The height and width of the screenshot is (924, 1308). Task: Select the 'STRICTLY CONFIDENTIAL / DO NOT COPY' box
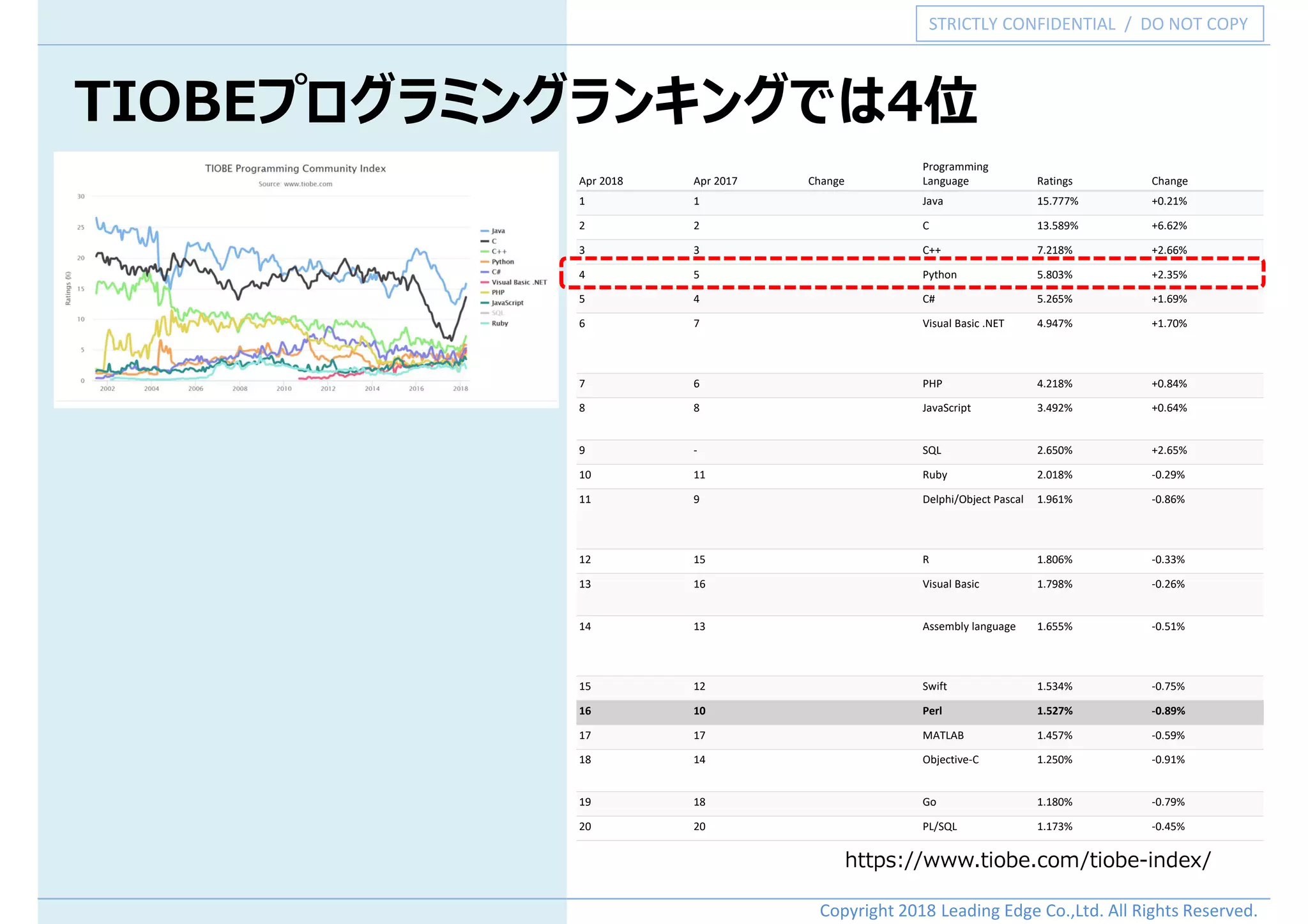[1090, 24]
